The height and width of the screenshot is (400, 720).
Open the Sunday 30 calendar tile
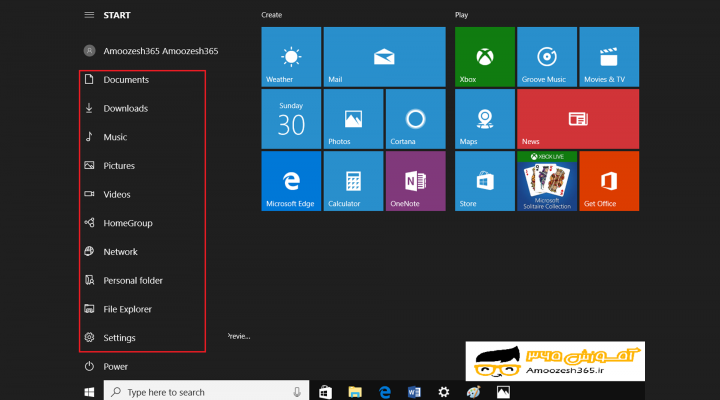[291, 119]
